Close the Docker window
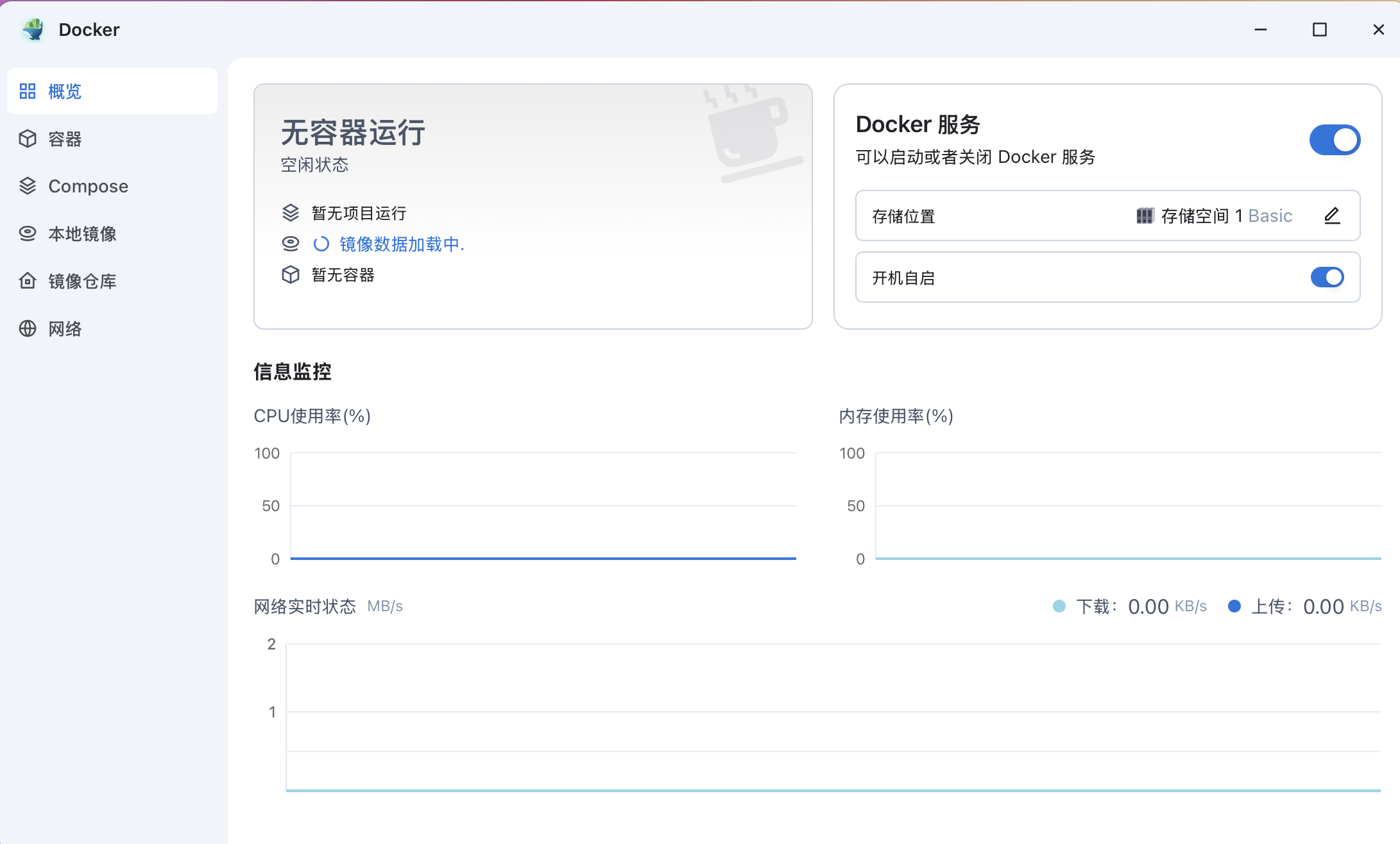1400x844 pixels. click(x=1379, y=30)
